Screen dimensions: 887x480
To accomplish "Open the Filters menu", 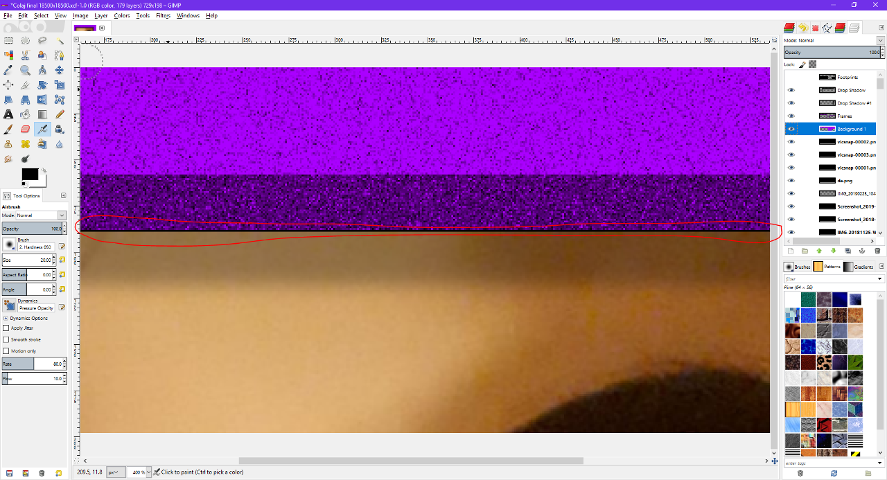I will tap(163, 16).
